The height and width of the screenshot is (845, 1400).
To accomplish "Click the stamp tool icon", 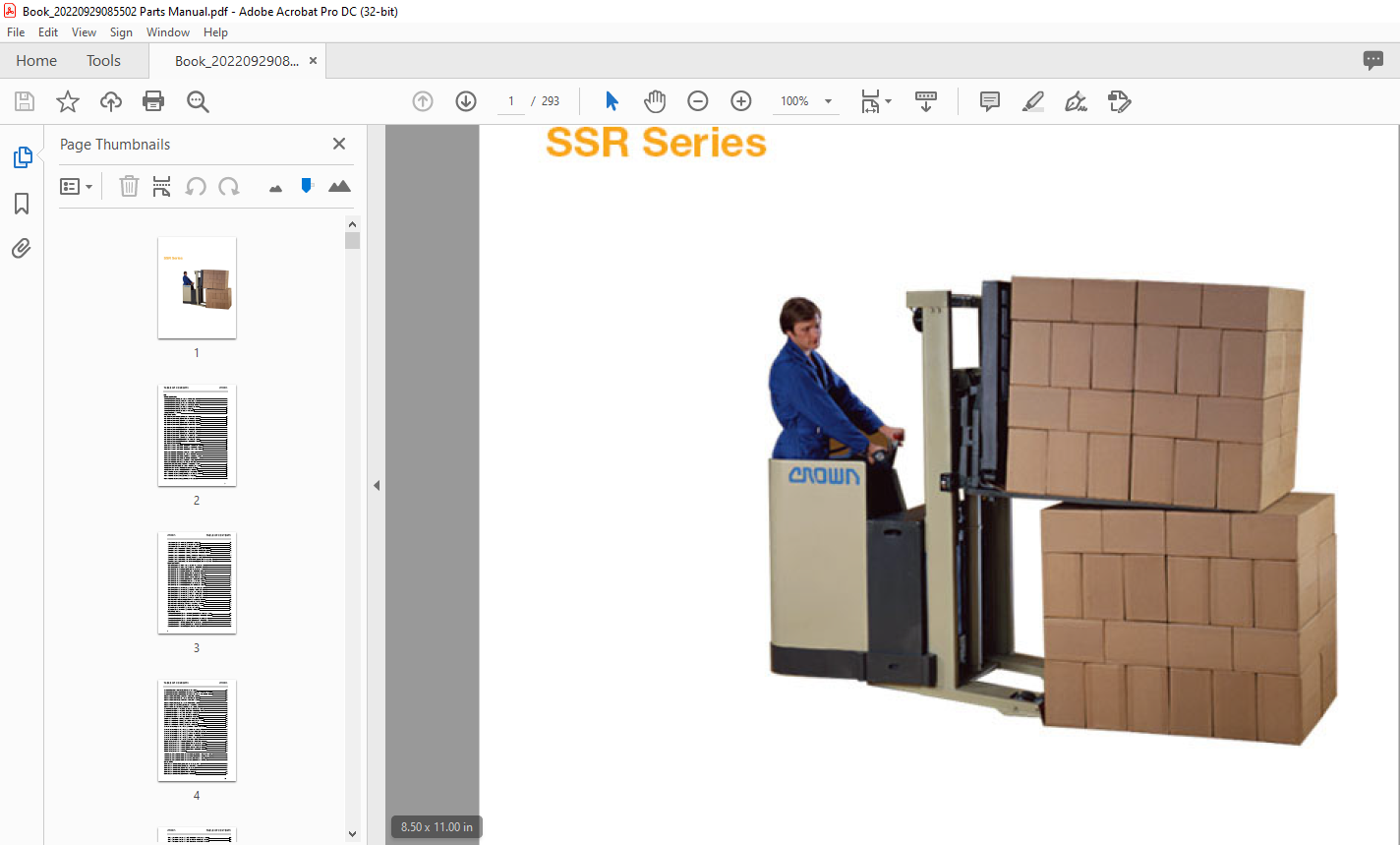I will point(1120,101).
